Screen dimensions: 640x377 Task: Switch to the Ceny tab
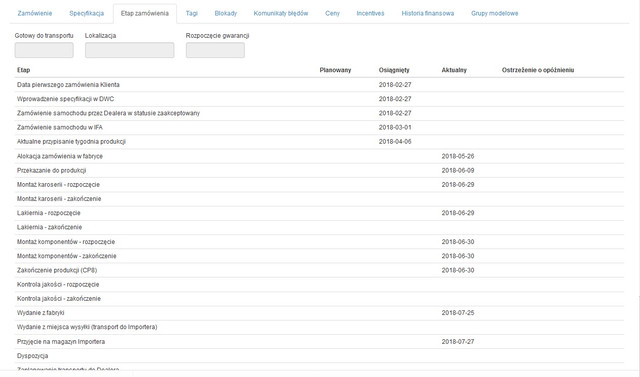click(332, 13)
